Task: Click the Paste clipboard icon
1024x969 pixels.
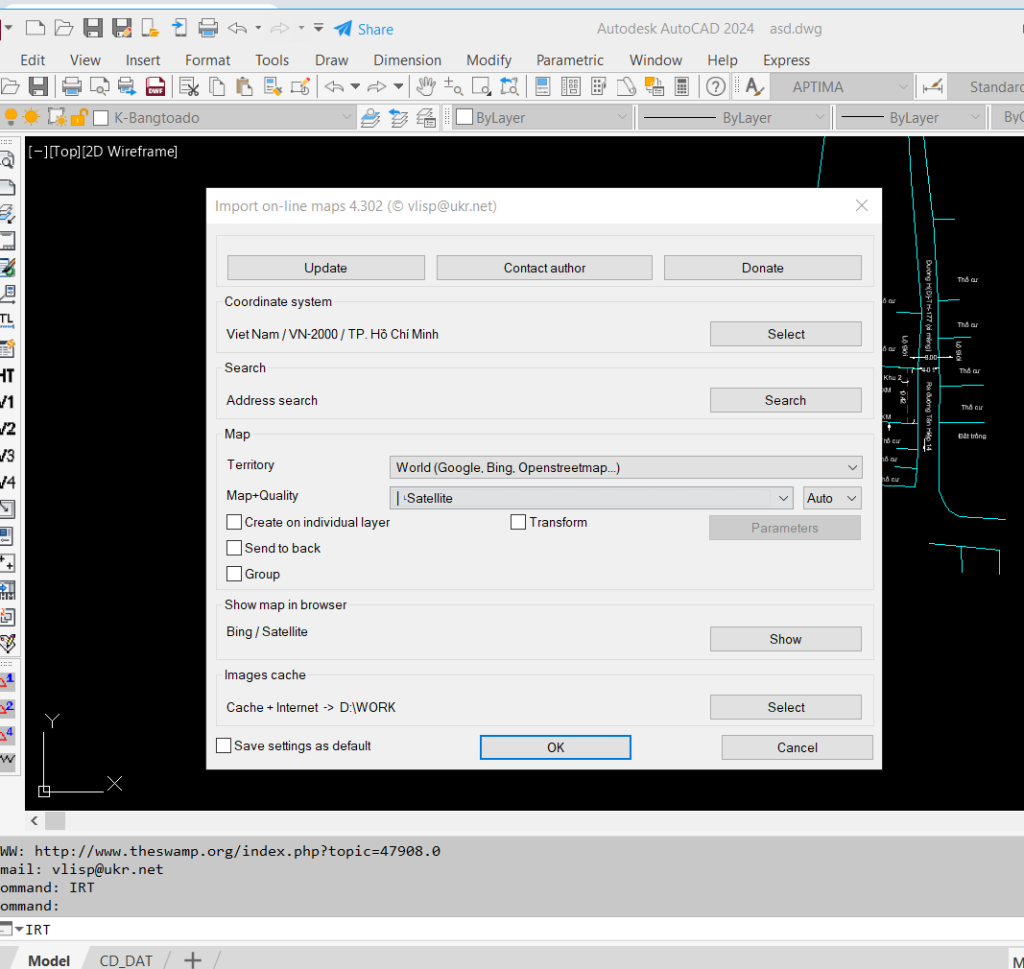Action: 244,86
